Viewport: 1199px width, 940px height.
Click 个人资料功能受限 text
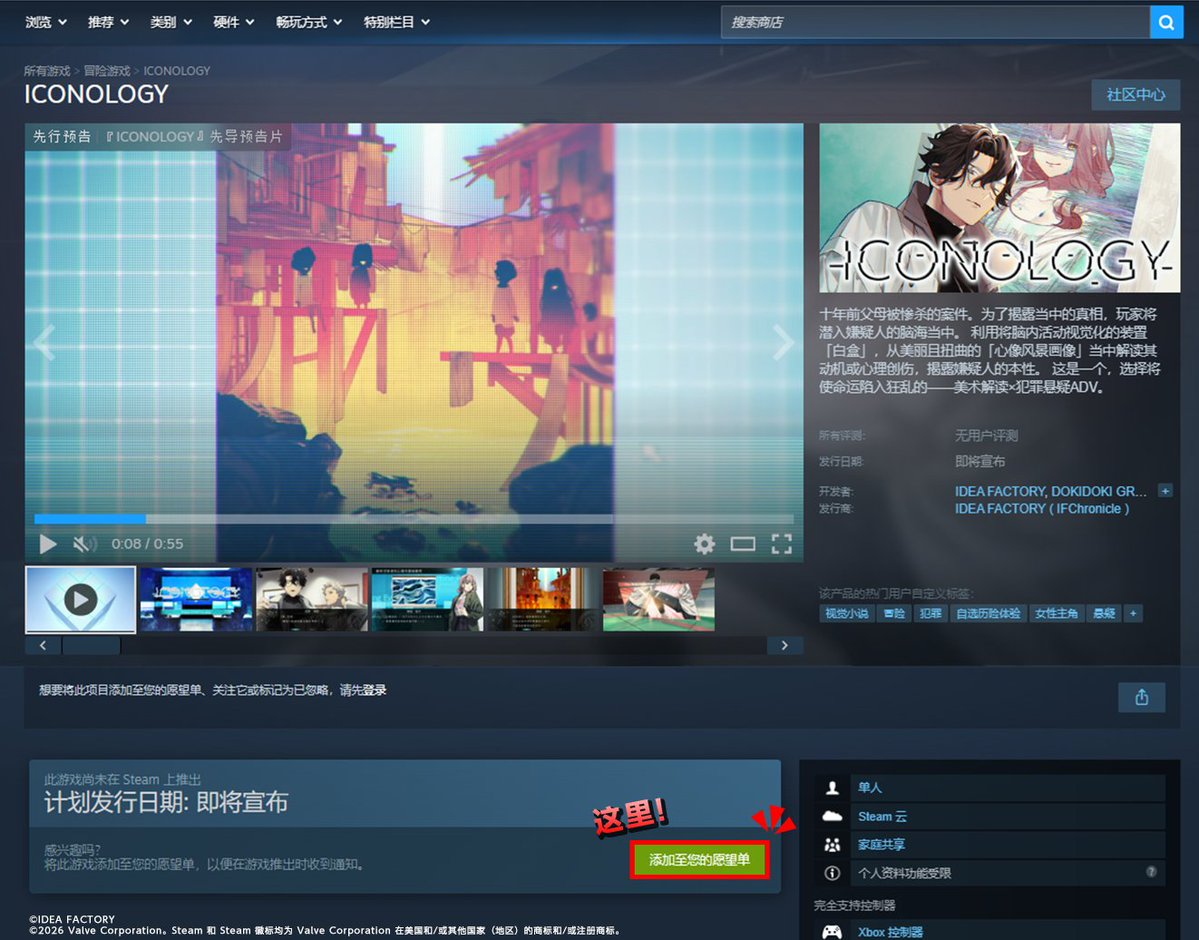(x=904, y=873)
